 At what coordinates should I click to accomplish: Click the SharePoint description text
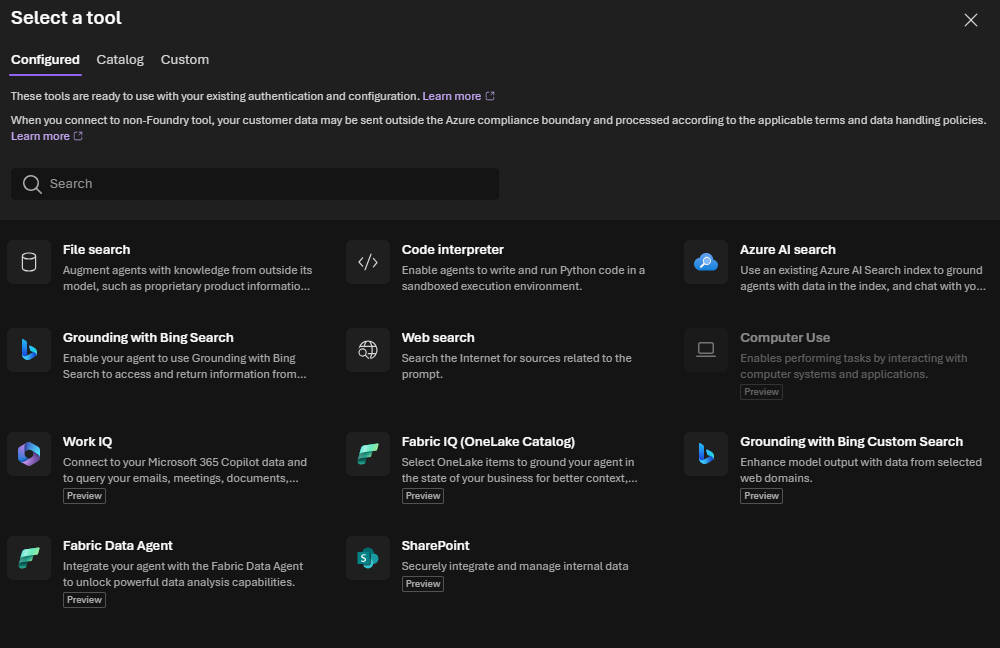[x=515, y=566]
